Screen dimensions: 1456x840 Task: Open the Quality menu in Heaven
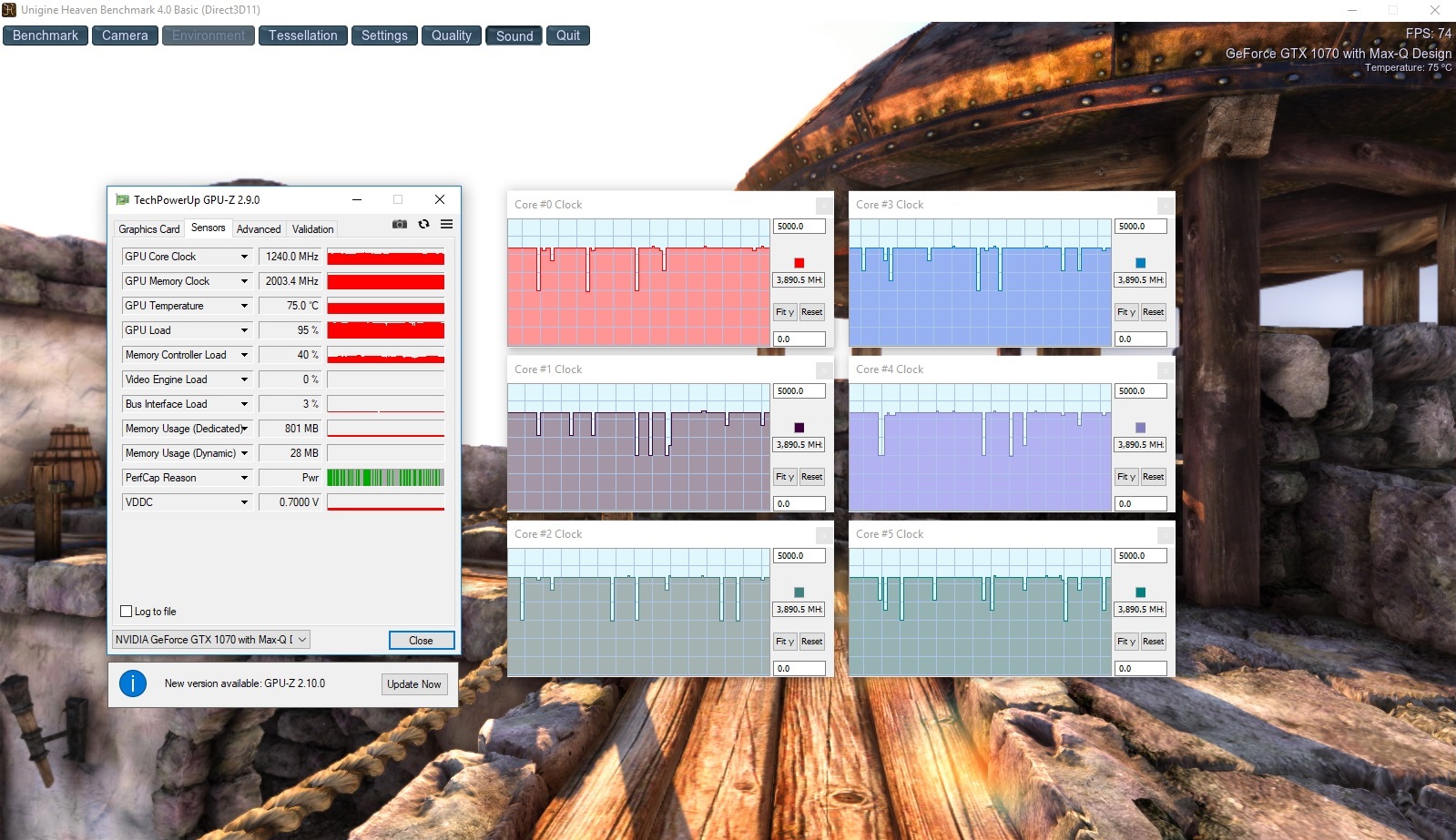(452, 35)
